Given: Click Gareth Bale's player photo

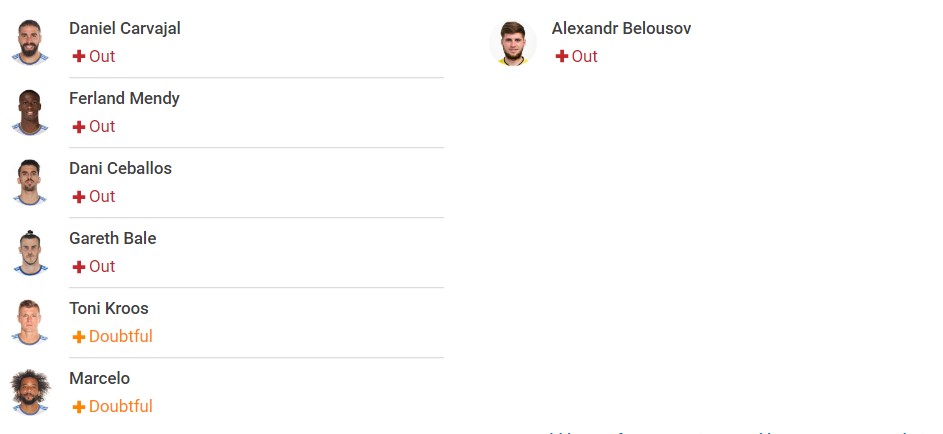Looking at the screenshot, I should point(29,252).
